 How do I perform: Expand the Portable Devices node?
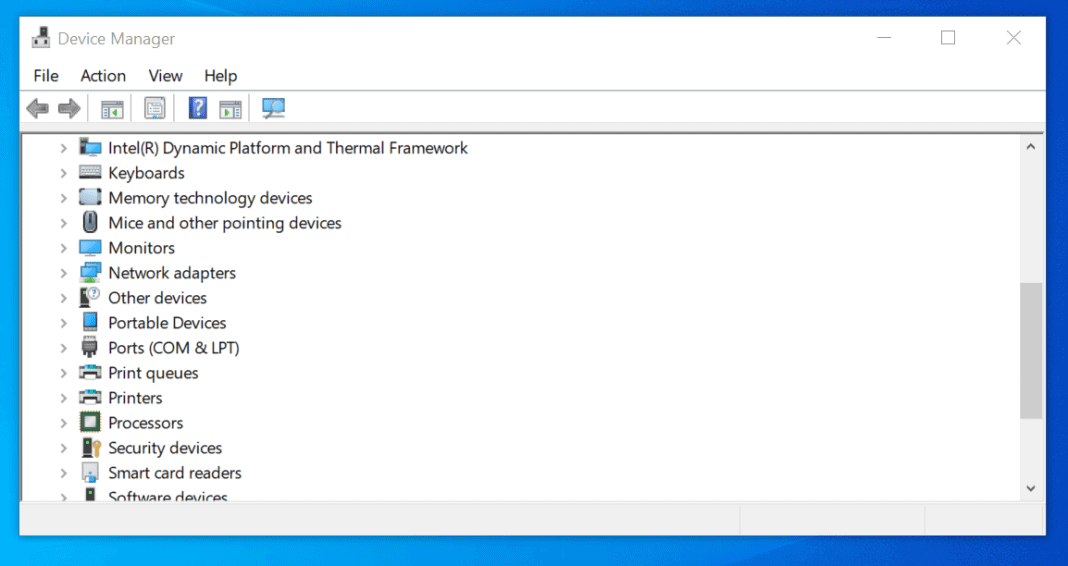tap(63, 323)
